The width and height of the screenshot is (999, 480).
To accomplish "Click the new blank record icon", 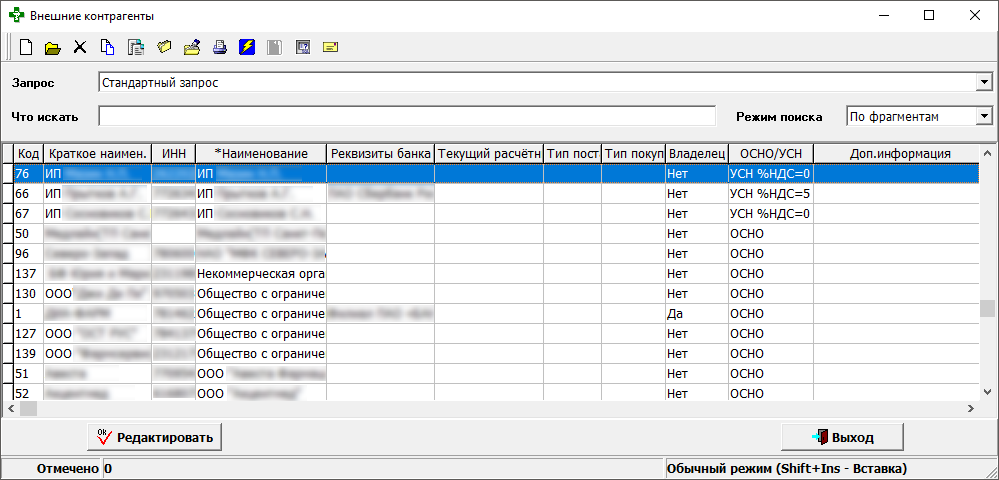I will (26, 47).
